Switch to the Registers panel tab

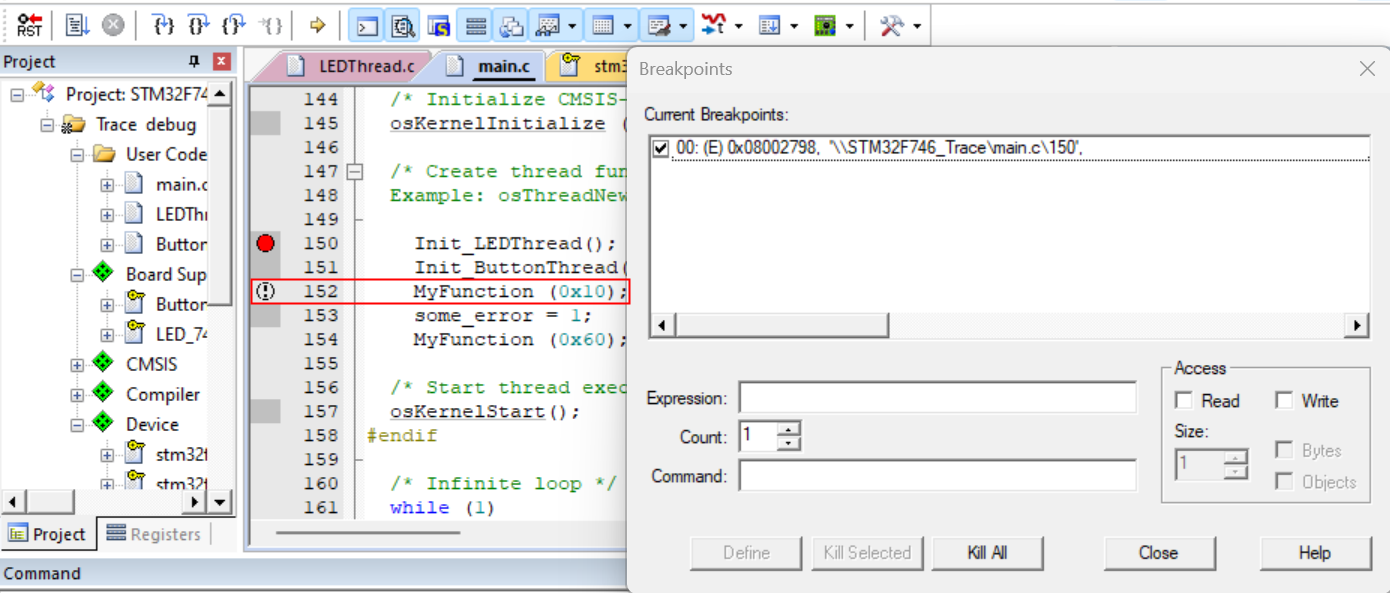(x=154, y=534)
